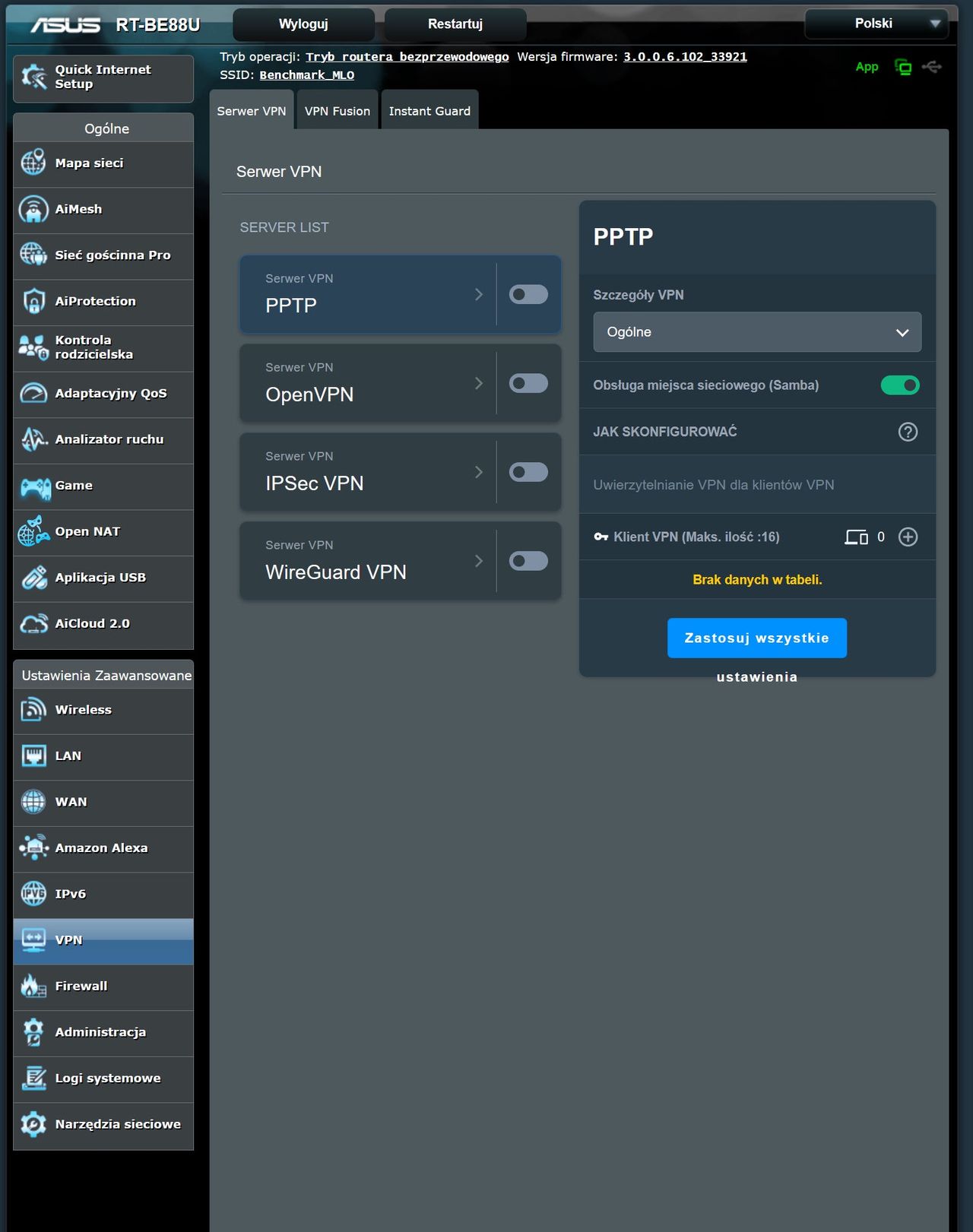Click the Kontrola rodzicielska icon
Image resolution: width=973 pixels, height=1232 pixels.
pyautogui.click(x=33, y=347)
